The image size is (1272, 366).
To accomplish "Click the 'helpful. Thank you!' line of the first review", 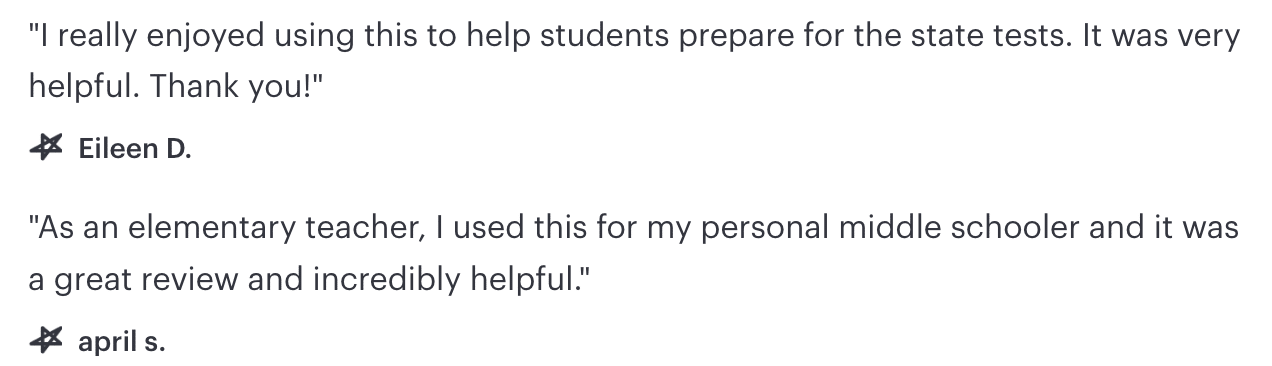I will pos(178,88).
